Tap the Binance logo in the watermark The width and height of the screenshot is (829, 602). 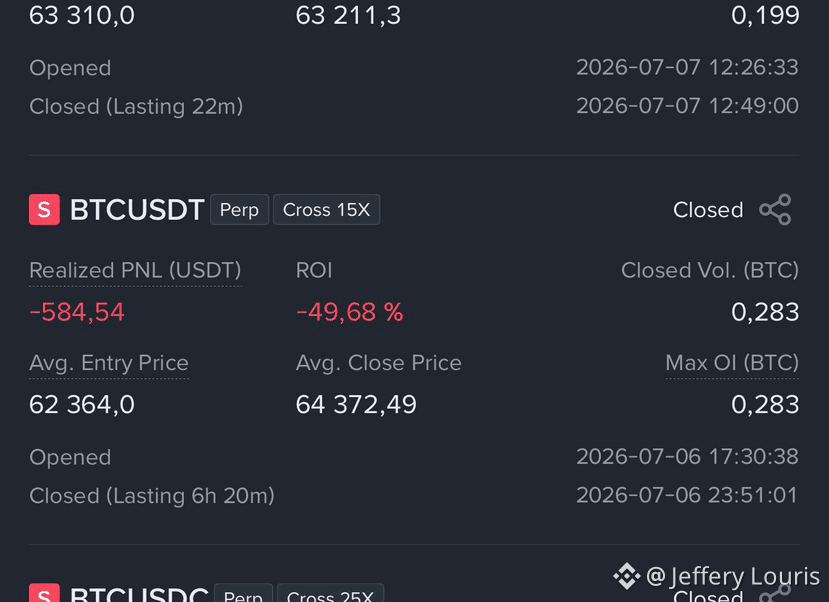tap(627, 576)
